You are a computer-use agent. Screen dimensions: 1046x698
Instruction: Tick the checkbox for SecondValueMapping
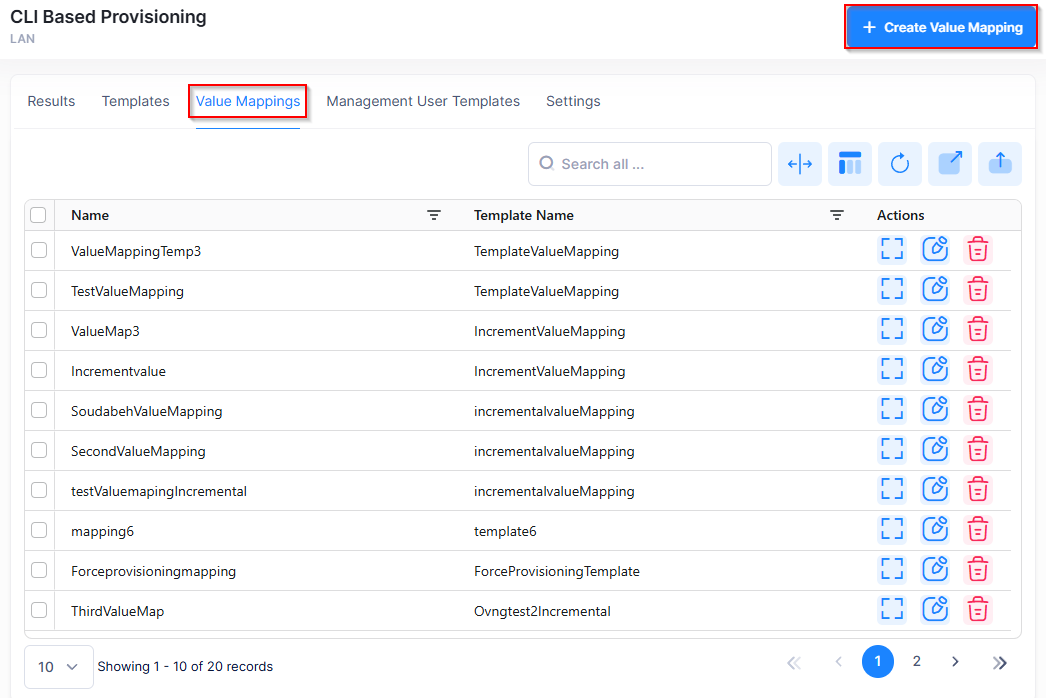(x=39, y=451)
